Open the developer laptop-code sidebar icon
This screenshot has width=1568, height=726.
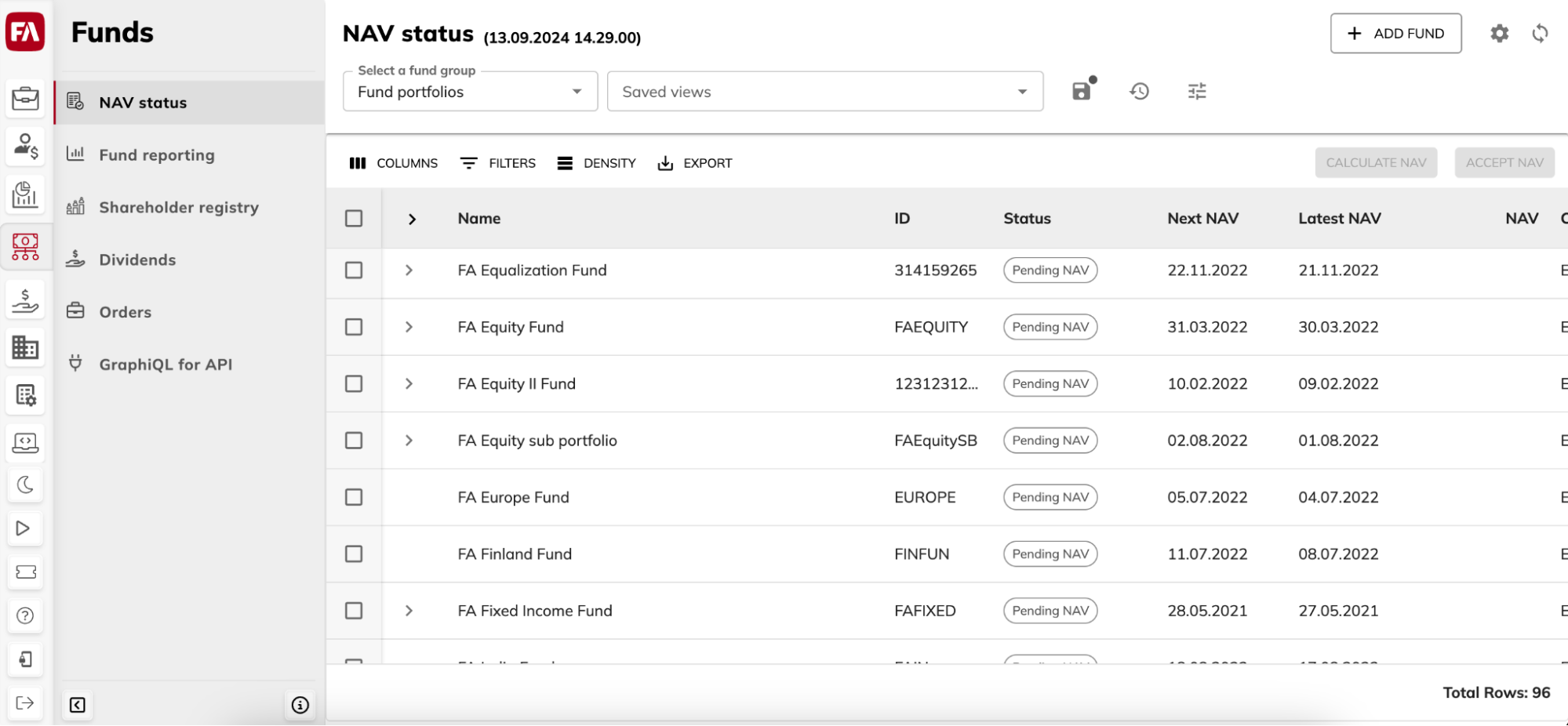tap(25, 442)
